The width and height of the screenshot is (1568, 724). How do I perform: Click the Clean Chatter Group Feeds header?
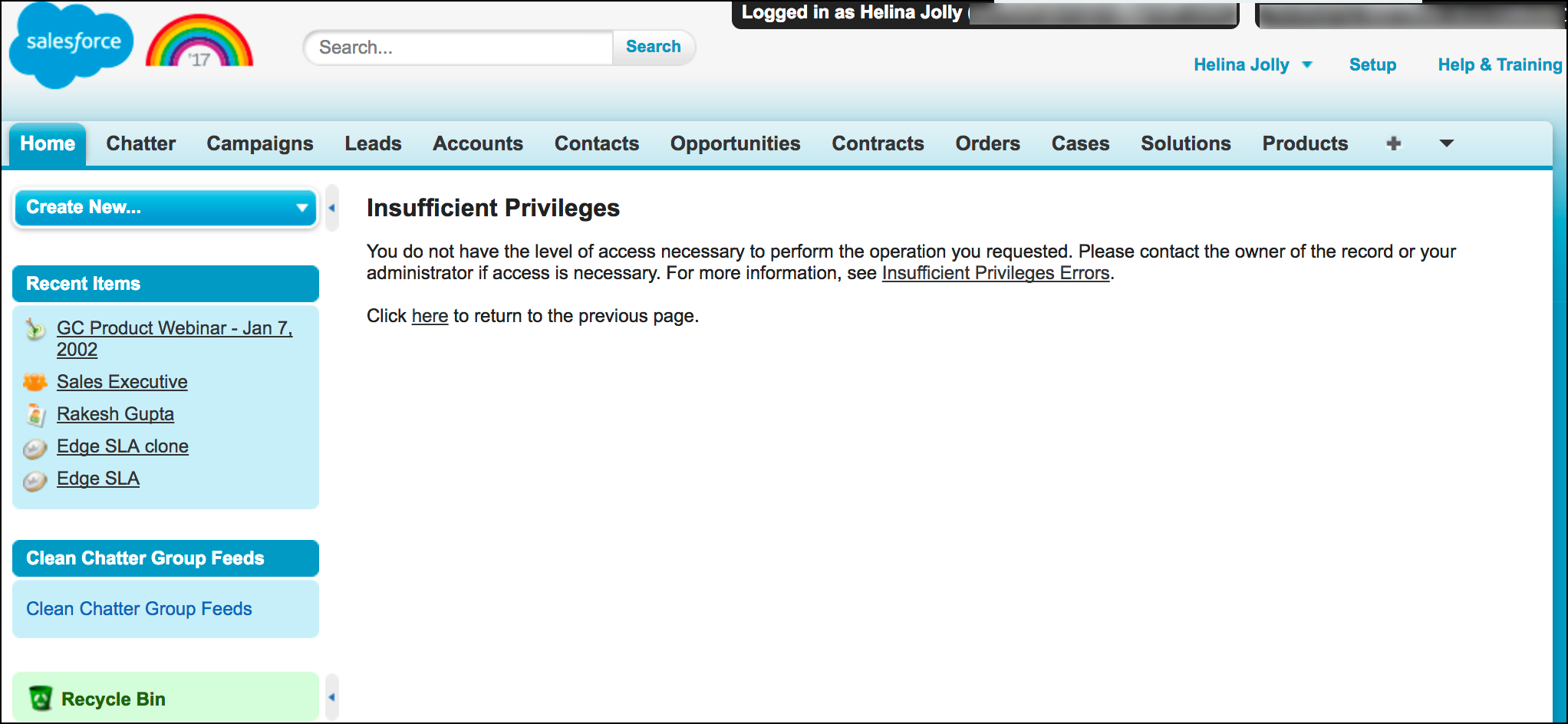click(166, 558)
